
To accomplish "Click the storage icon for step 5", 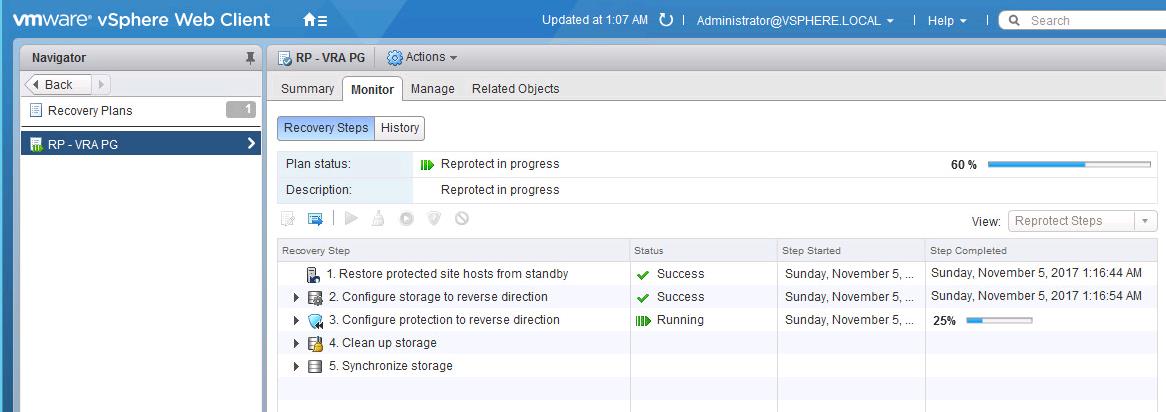I will [x=315, y=366].
